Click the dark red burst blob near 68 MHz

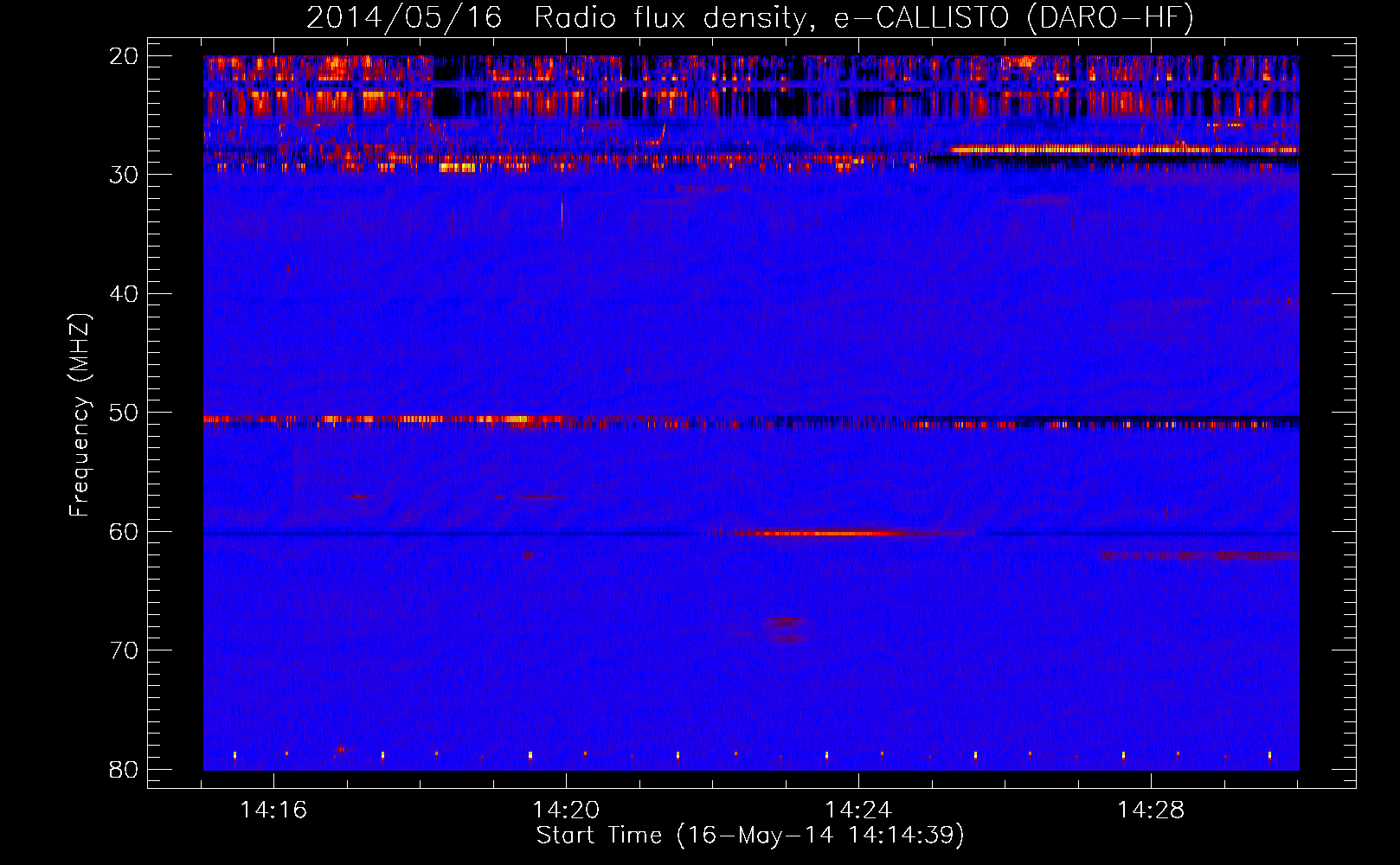click(786, 621)
